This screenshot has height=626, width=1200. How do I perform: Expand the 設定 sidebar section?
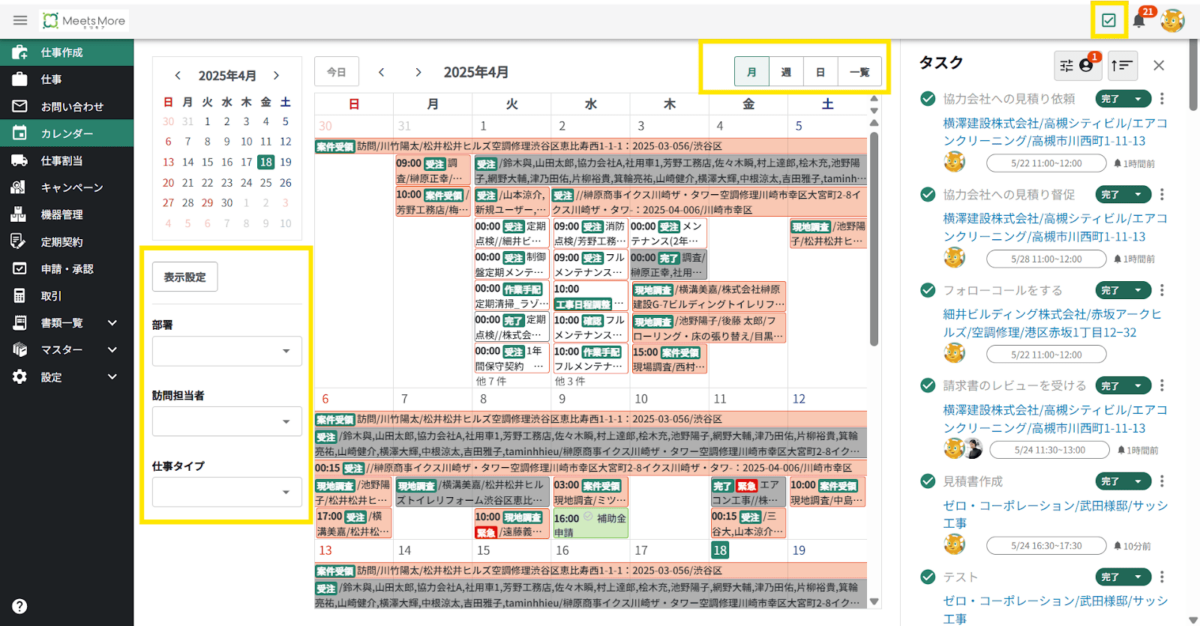(x=113, y=377)
